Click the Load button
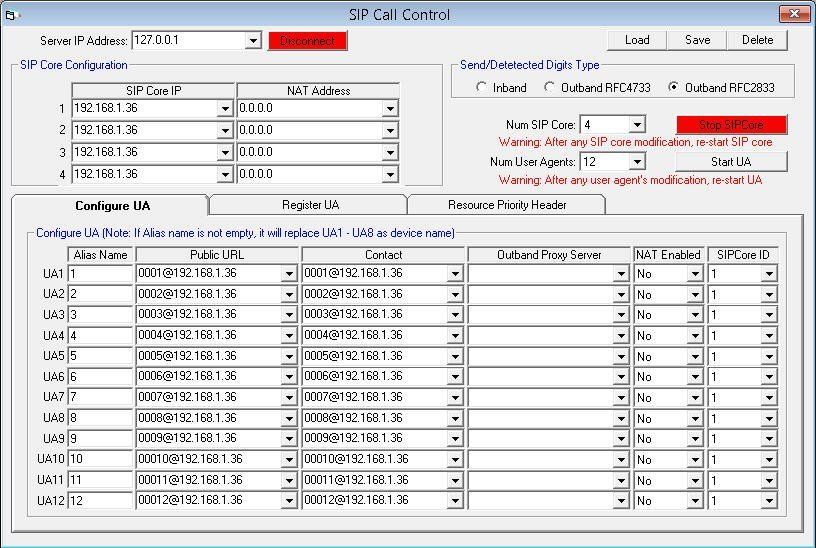The height and width of the screenshot is (548, 816). pos(637,40)
